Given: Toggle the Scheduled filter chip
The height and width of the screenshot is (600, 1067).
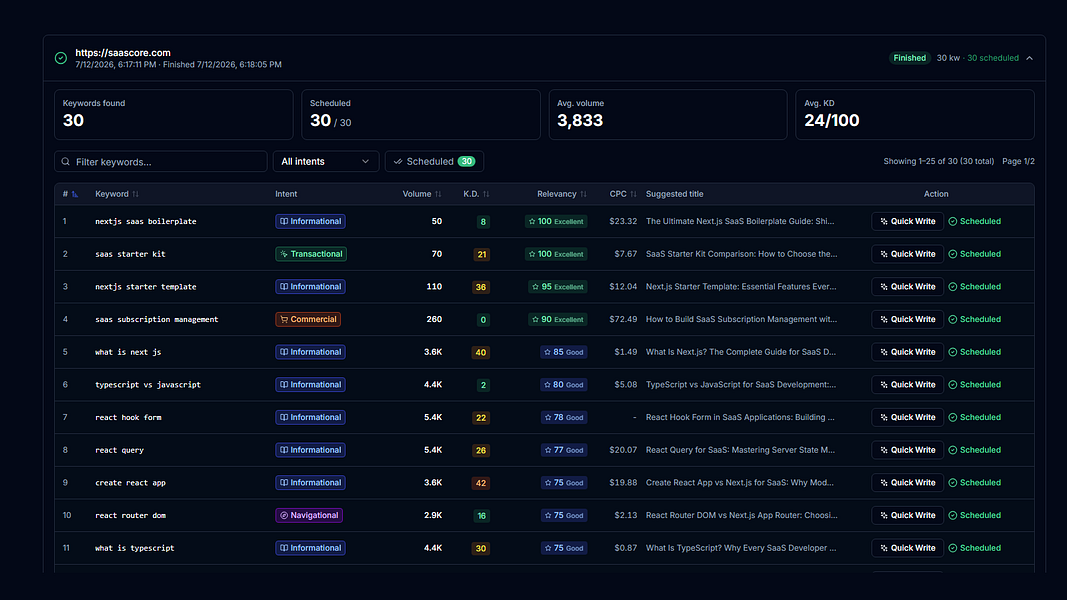Looking at the screenshot, I should [x=434, y=161].
